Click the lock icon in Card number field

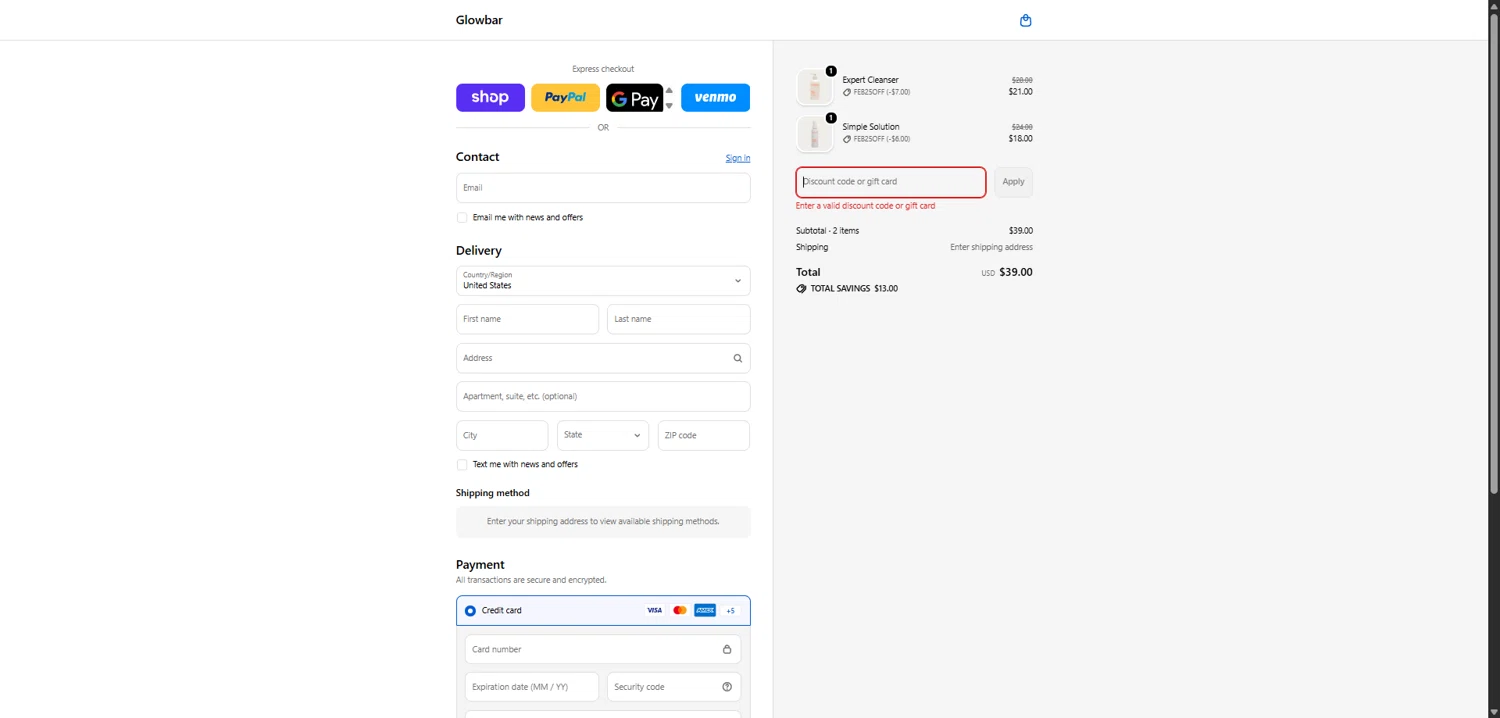tap(727, 649)
